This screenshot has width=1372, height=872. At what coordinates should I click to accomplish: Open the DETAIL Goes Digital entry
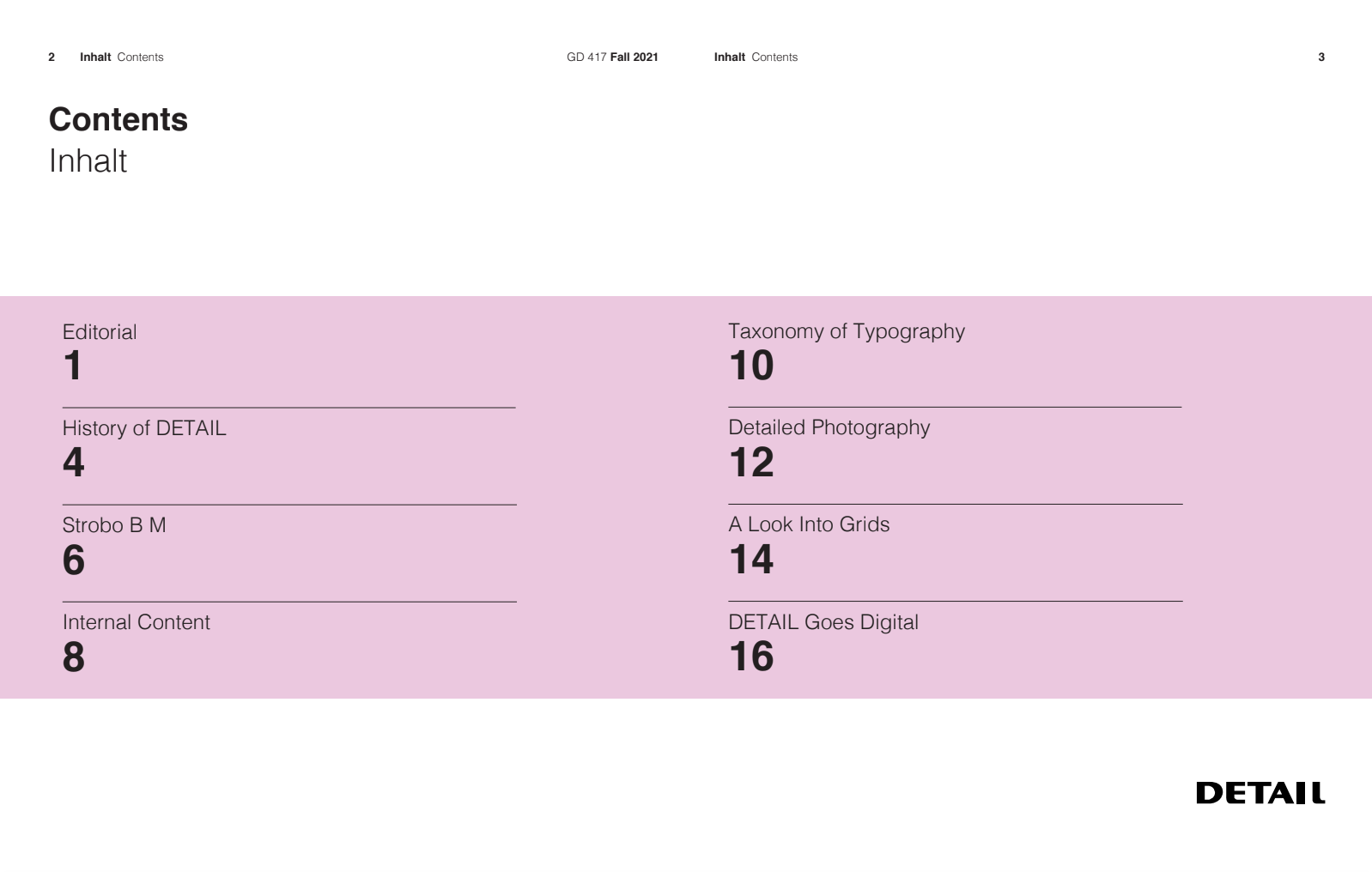823,622
